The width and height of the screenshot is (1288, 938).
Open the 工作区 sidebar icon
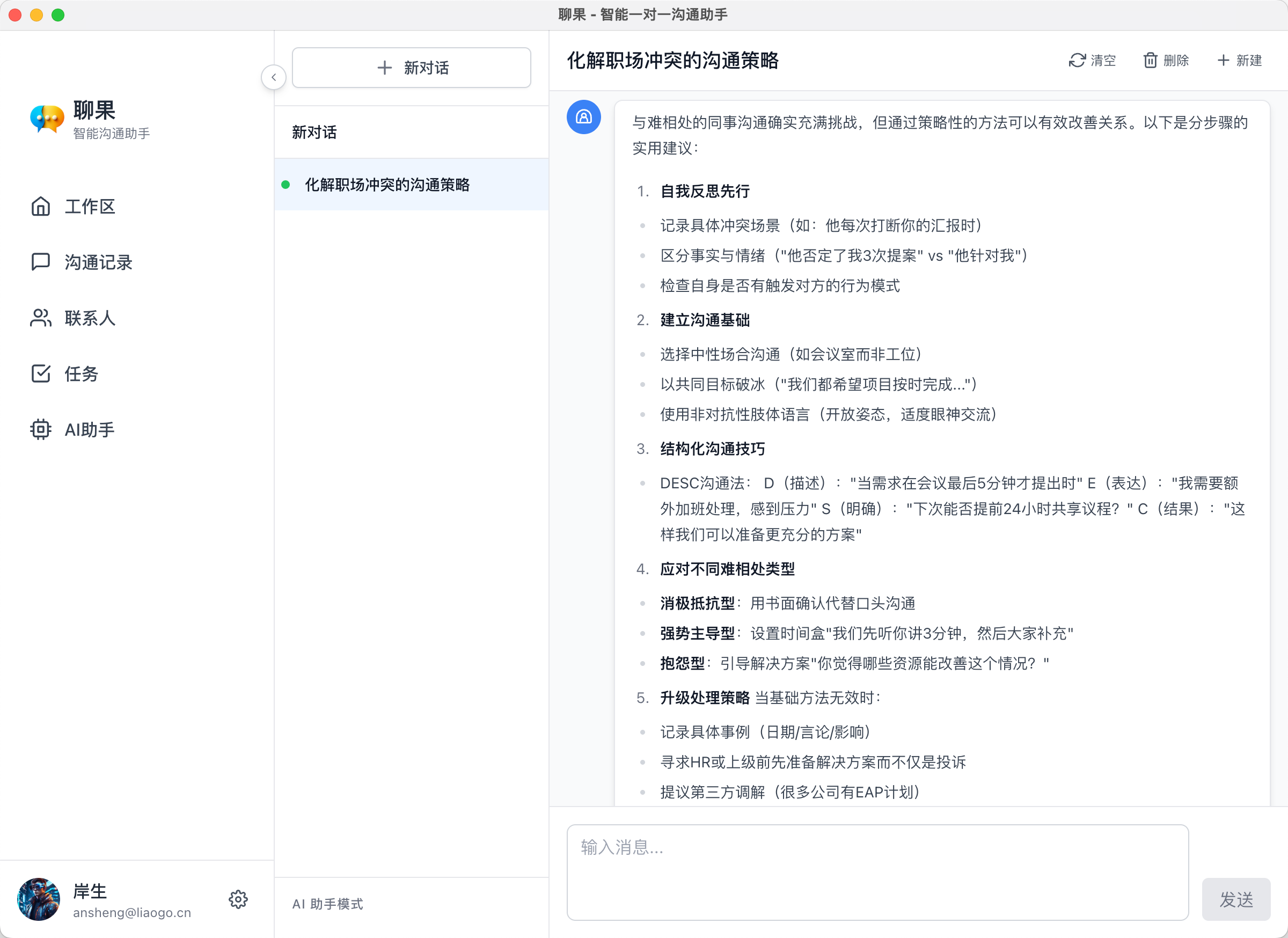click(x=40, y=206)
